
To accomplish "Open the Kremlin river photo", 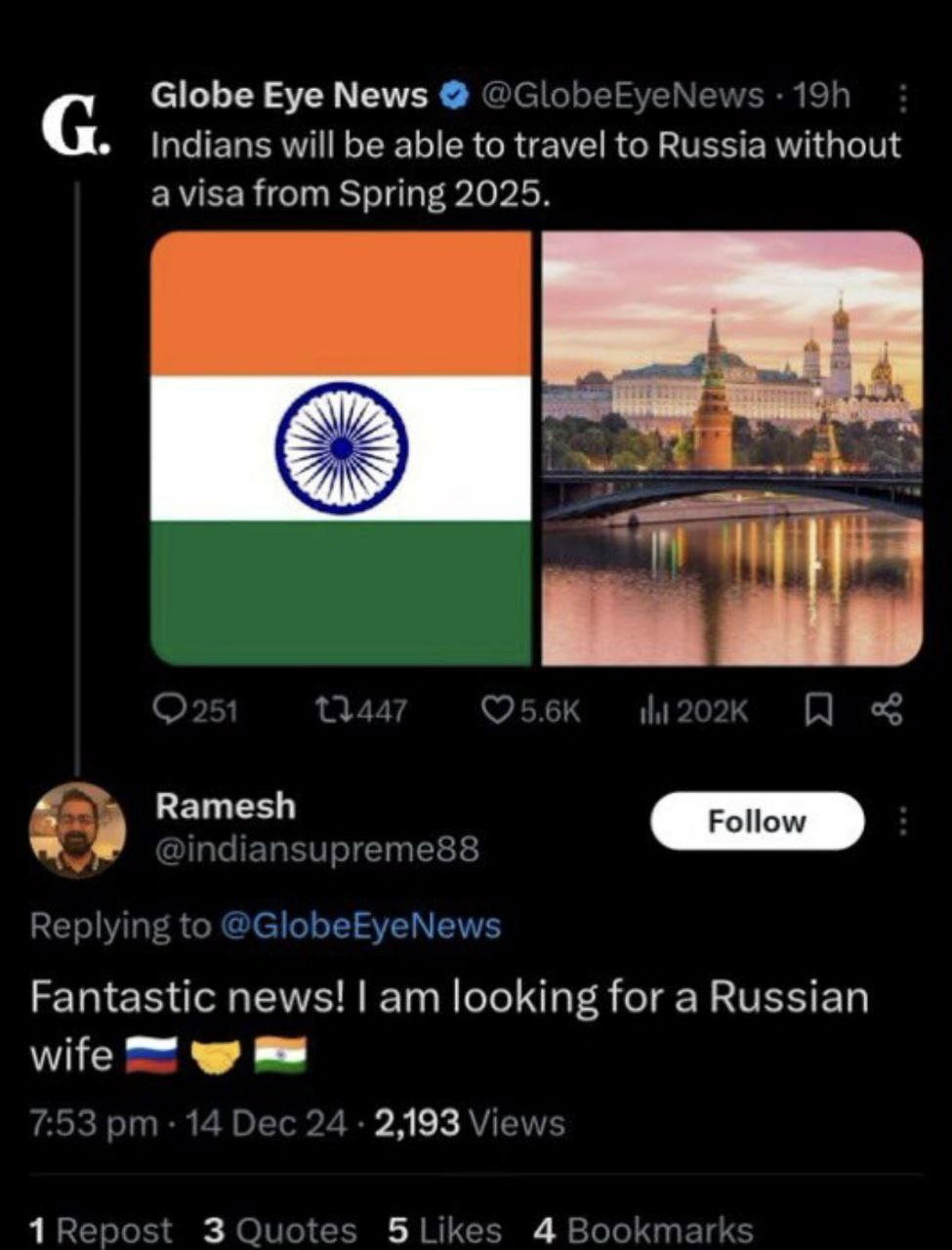I will (x=732, y=448).
